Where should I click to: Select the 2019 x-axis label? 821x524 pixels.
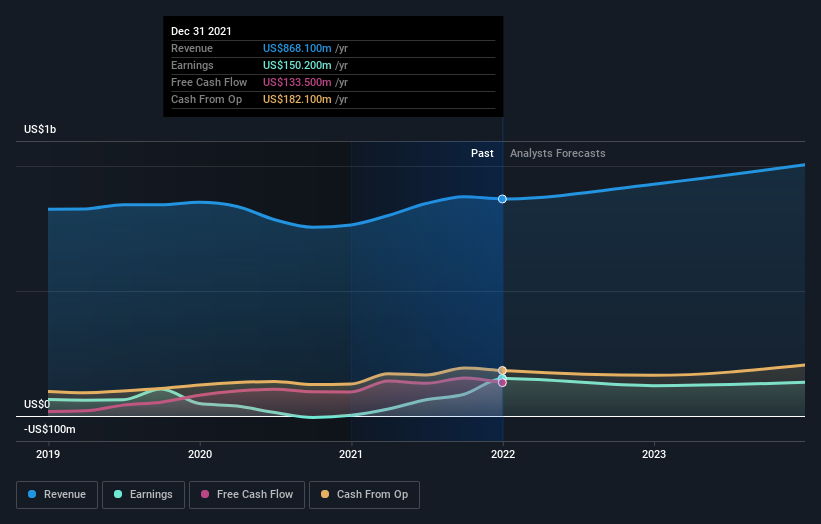click(x=48, y=454)
